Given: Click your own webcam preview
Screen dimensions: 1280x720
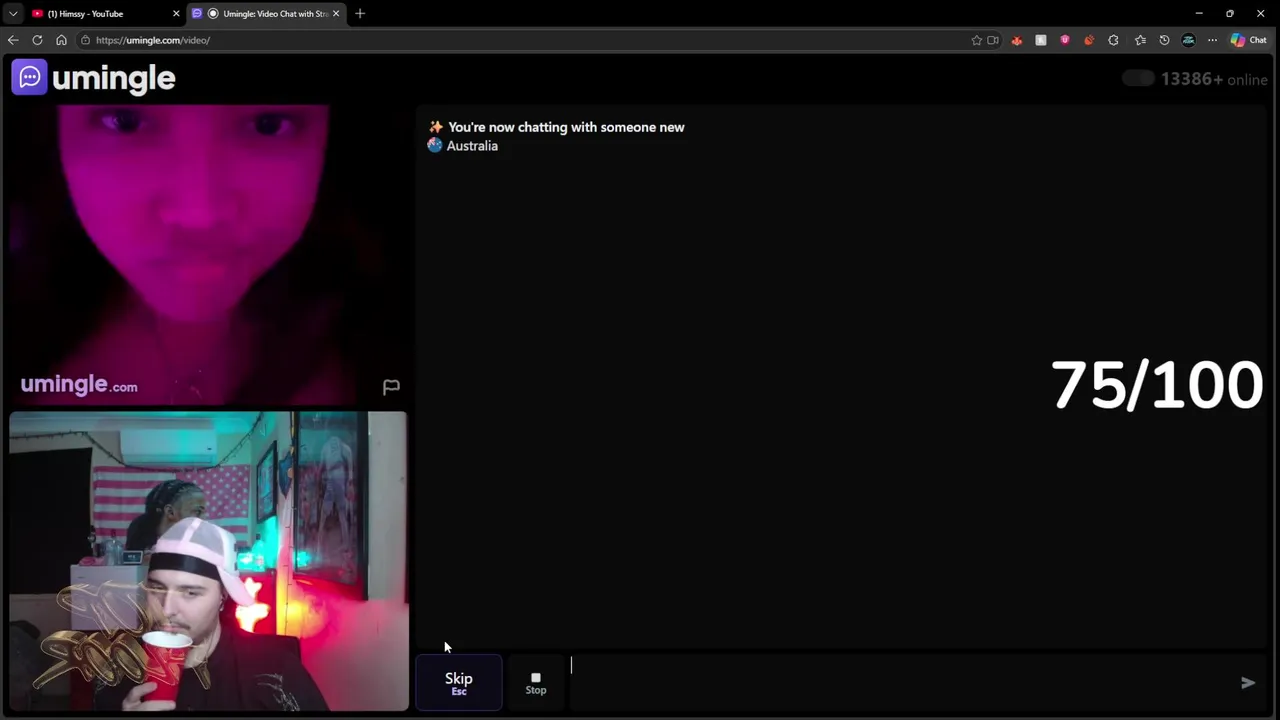Looking at the screenshot, I should (208, 561).
